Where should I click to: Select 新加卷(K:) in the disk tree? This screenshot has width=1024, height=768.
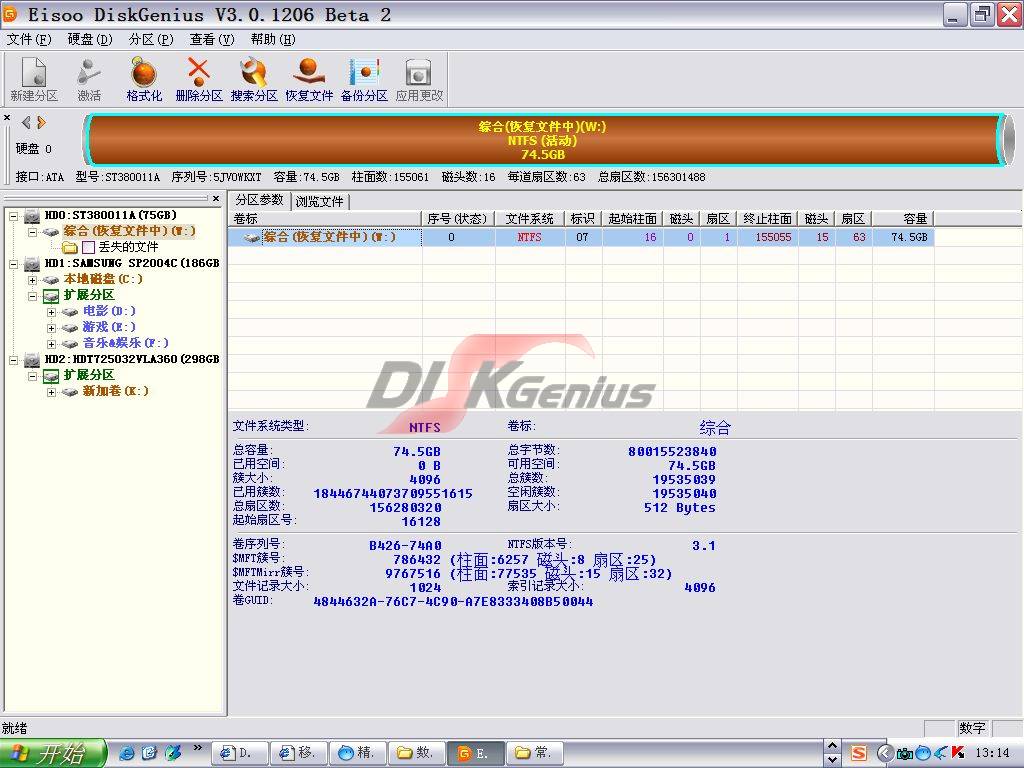[116, 392]
